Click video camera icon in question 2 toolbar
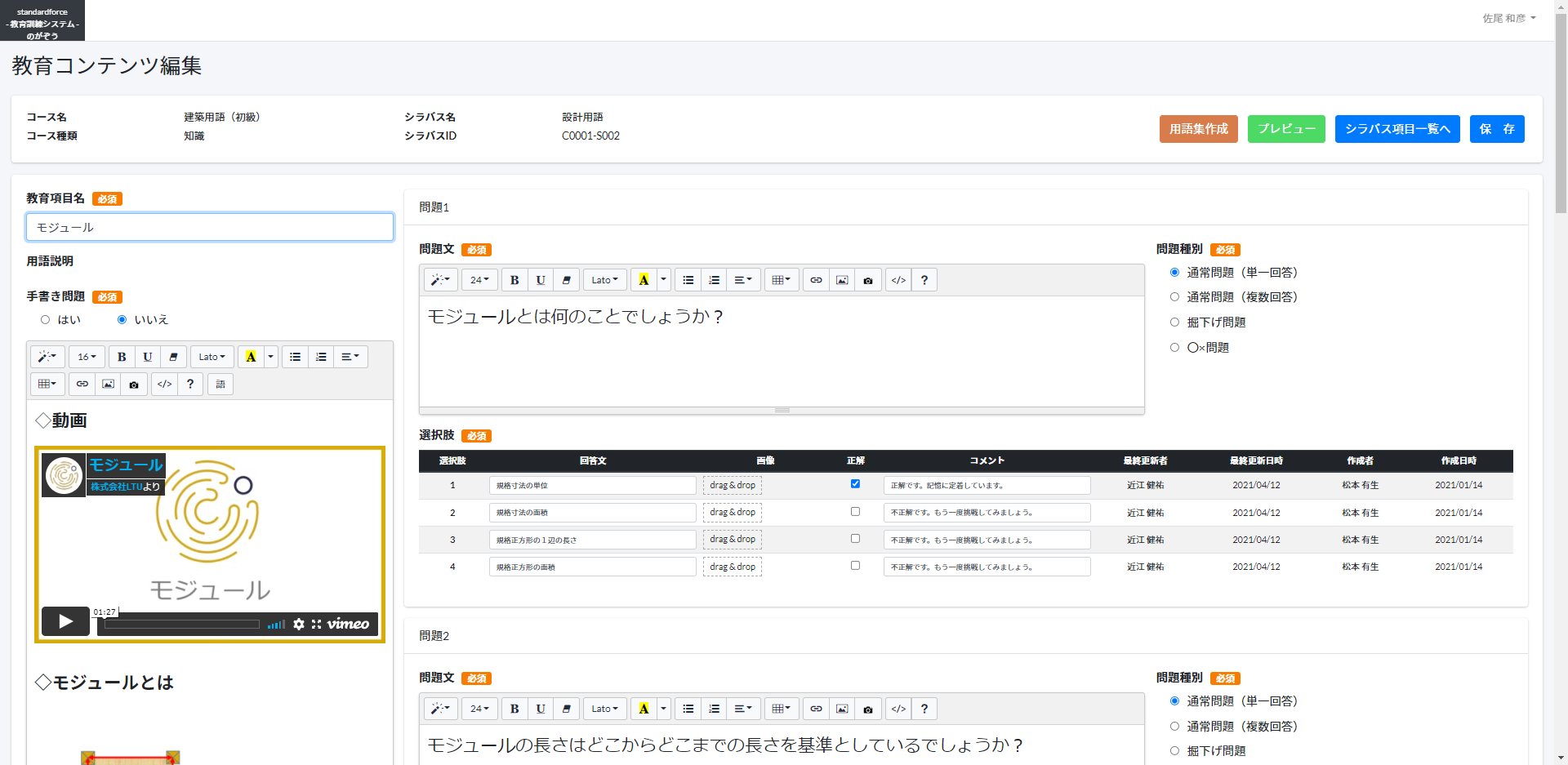This screenshot has height=765, width=1568. (x=868, y=709)
